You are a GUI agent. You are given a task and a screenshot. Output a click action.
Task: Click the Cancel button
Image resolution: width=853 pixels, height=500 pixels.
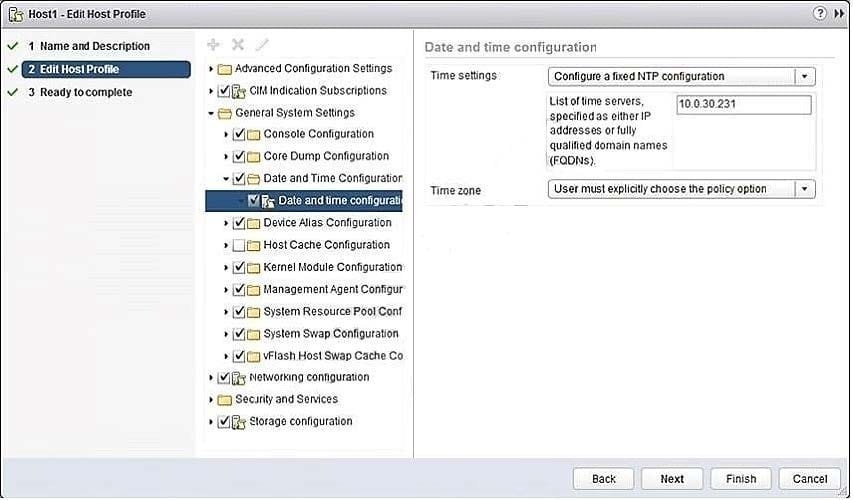809,479
